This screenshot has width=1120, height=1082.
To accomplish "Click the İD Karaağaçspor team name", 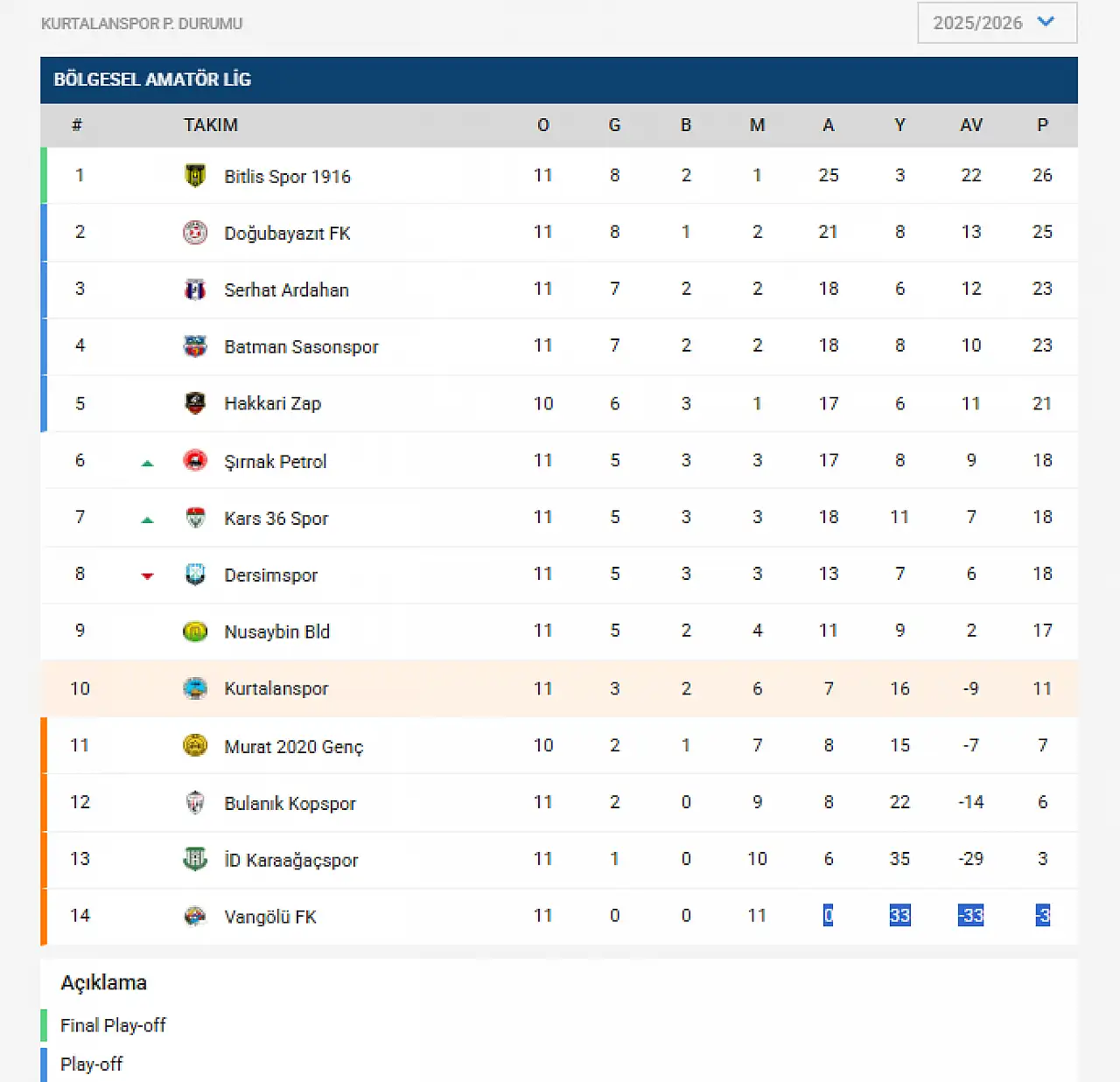I will point(290,860).
